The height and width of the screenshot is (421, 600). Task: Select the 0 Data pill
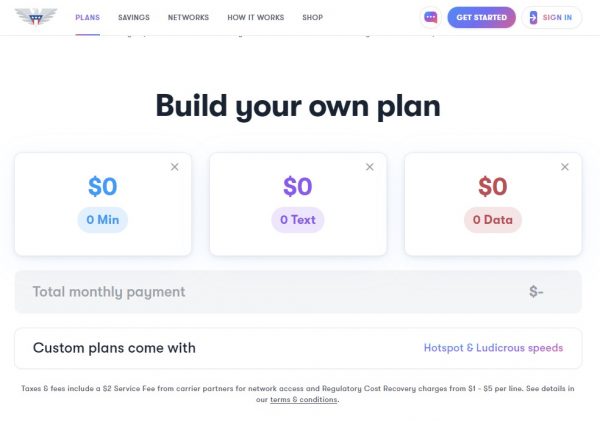493,219
